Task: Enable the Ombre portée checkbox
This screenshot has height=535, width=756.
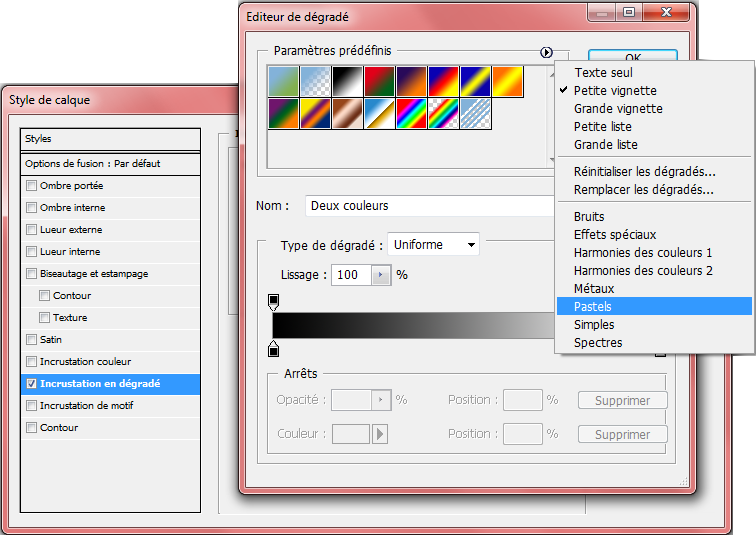Action: (x=32, y=186)
